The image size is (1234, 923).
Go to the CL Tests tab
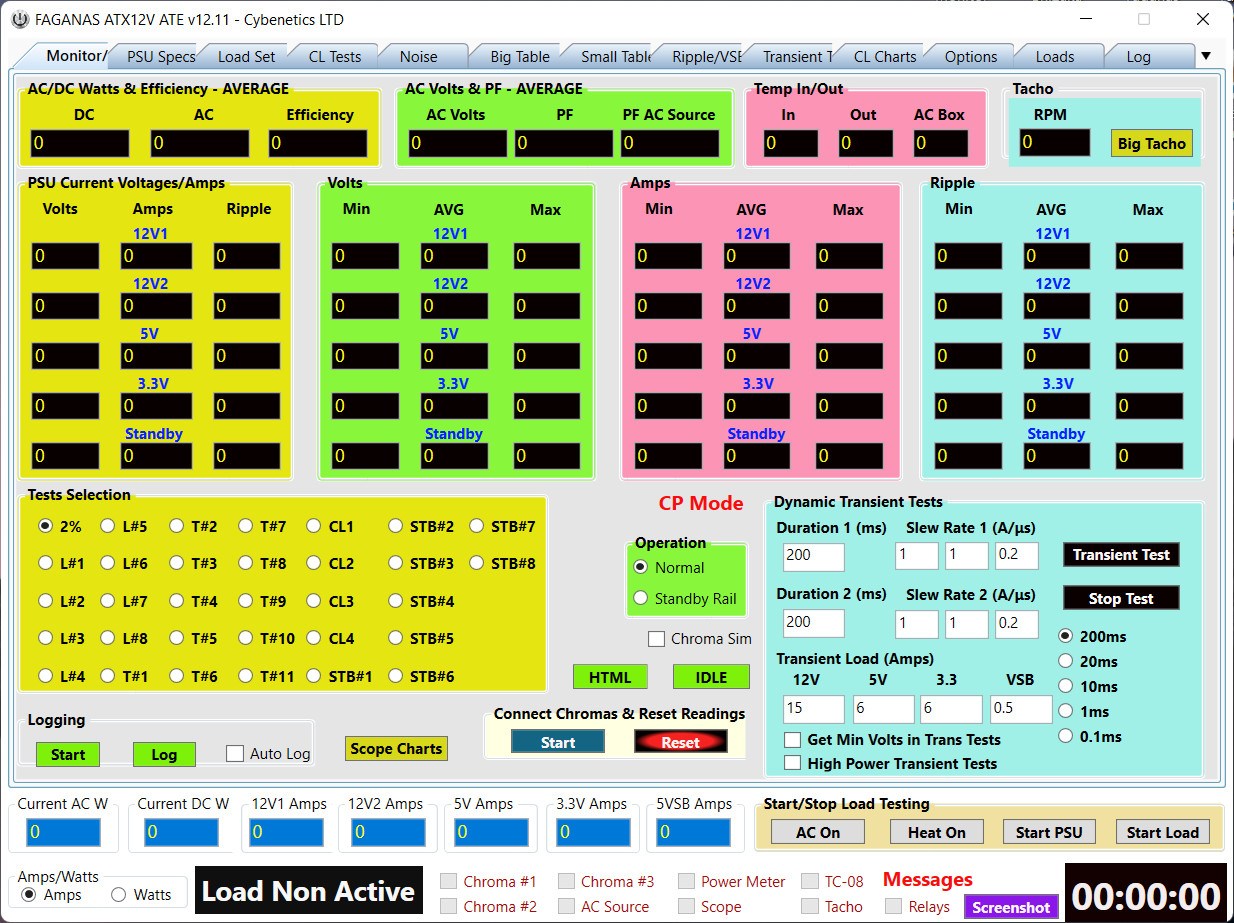click(334, 56)
